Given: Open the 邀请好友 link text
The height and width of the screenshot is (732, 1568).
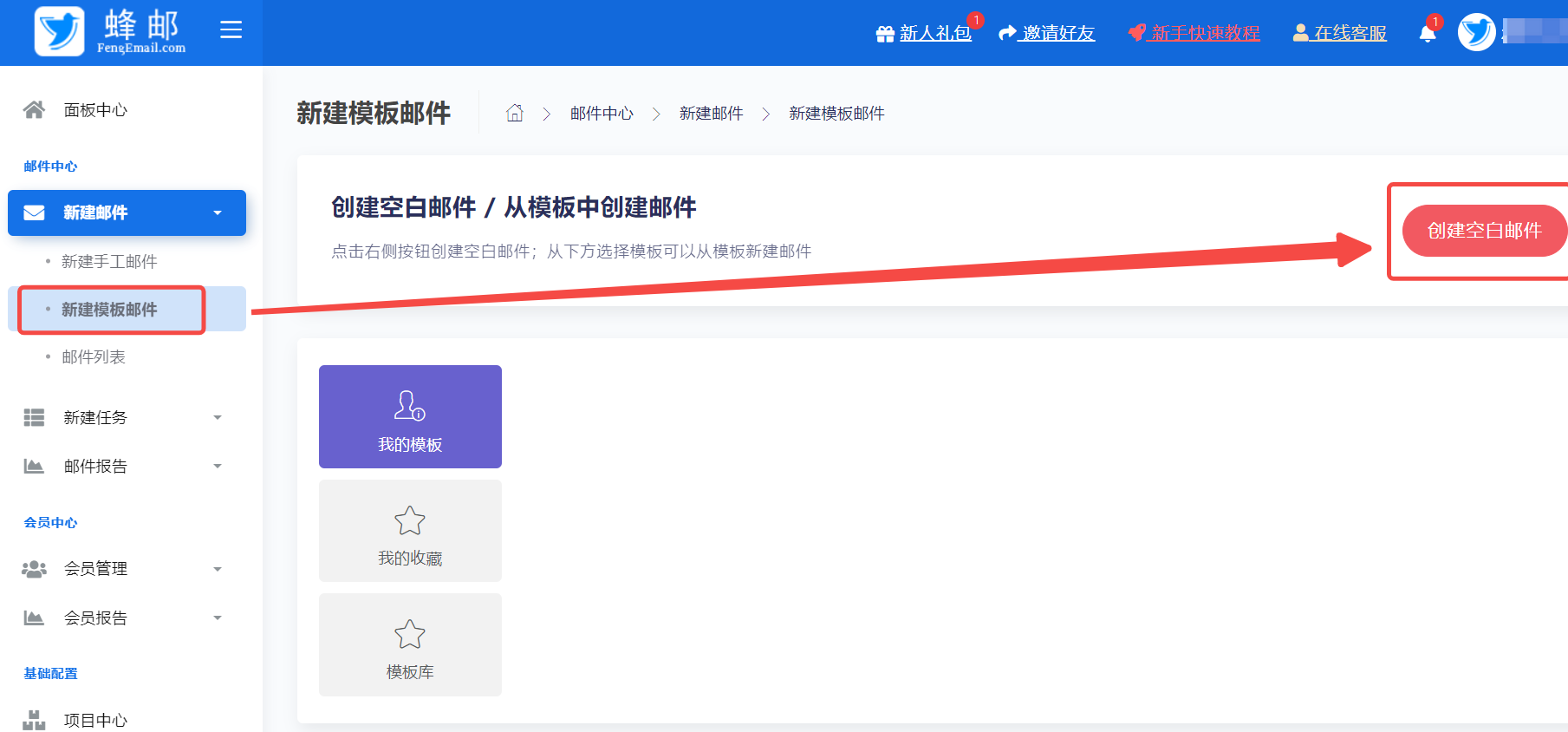Looking at the screenshot, I should coord(1058,33).
